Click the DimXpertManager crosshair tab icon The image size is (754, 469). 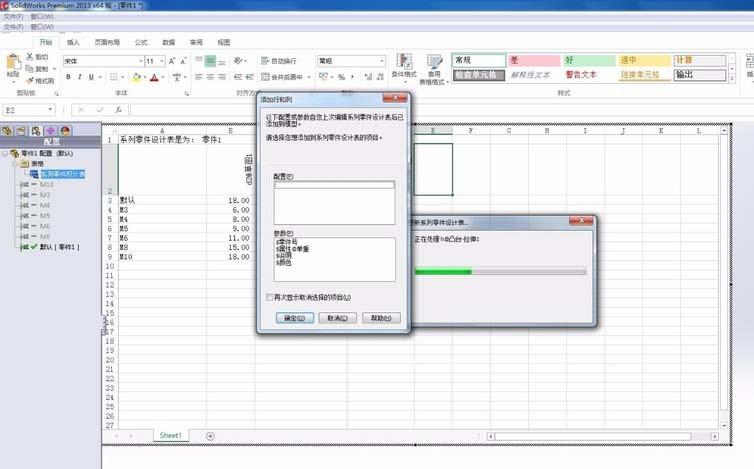coord(50,130)
